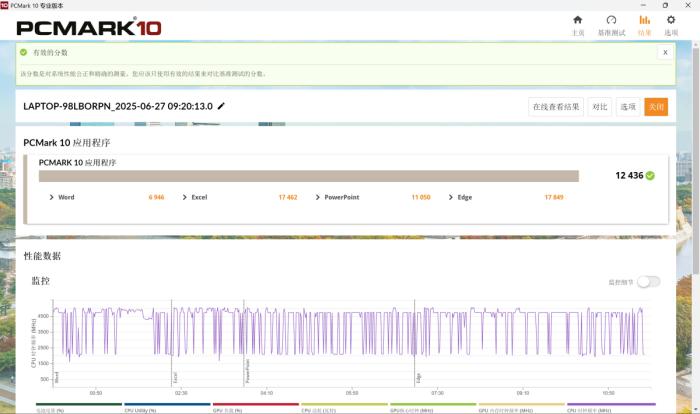
Task: Click the PCMark 10 应用程序 score bar
Action: coord(308,176)
